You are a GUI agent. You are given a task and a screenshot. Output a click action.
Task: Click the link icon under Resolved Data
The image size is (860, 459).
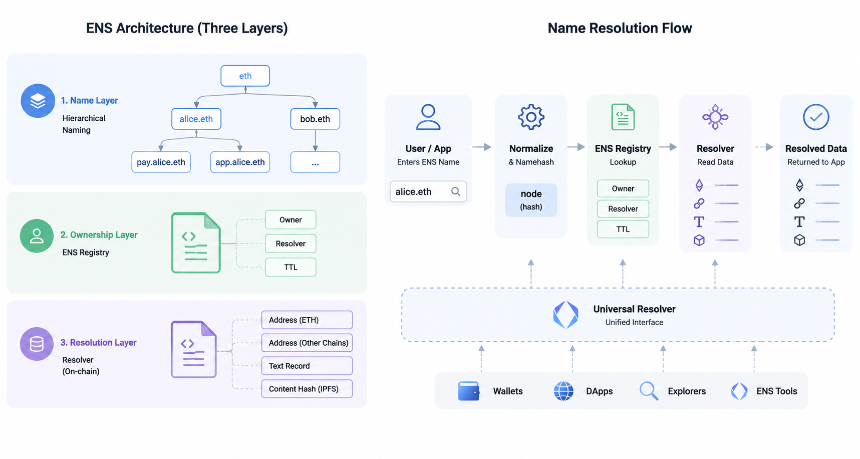pyautogui.click(x=800, y=203)
